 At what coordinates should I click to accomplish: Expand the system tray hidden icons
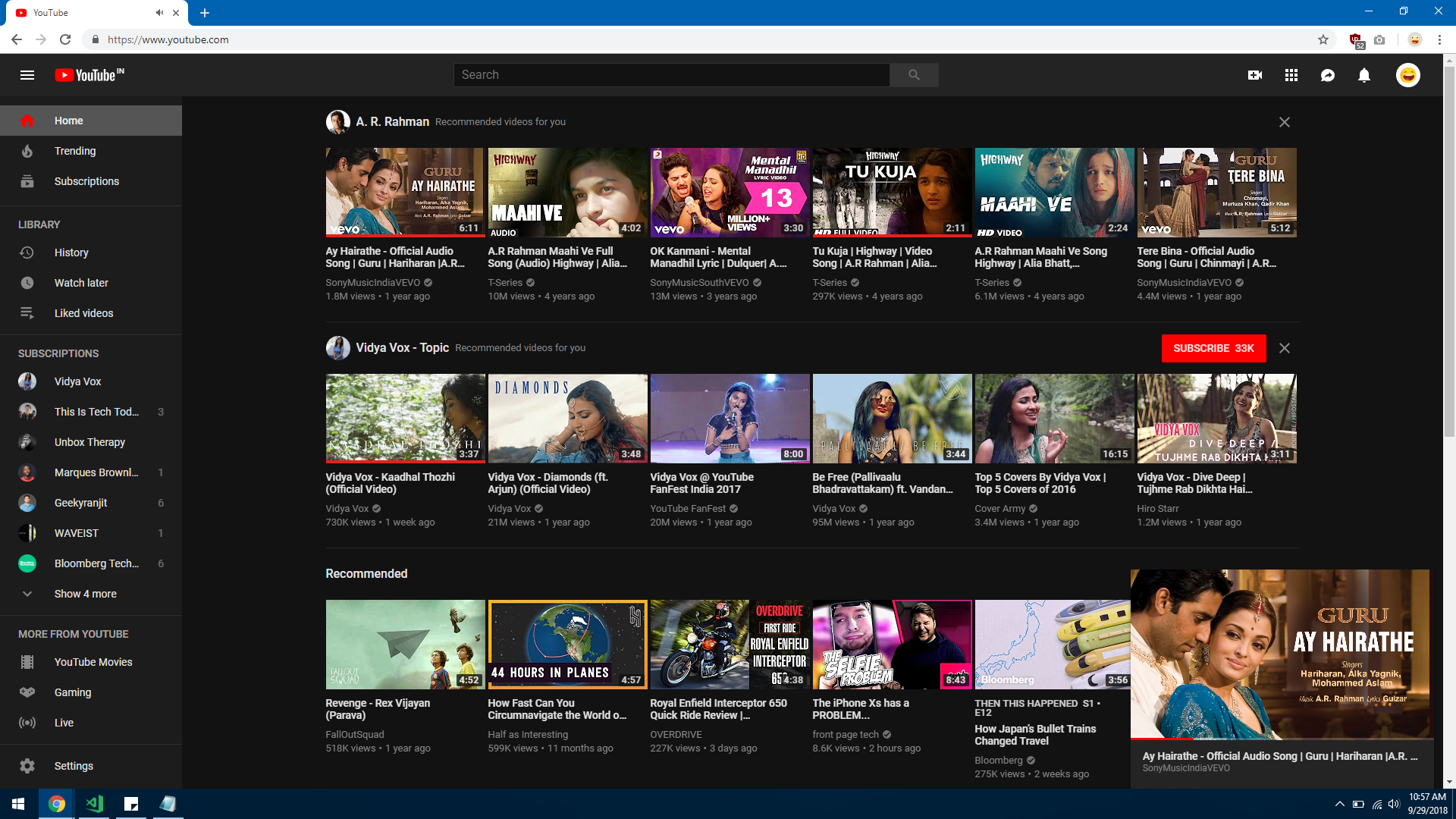(x=1339, y=804)
